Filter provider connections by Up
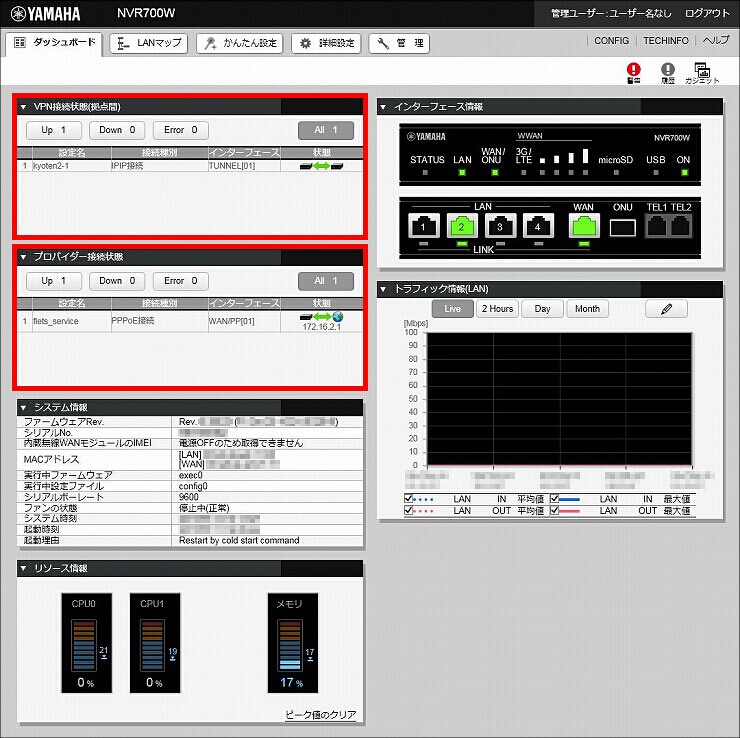The image size is (740, 738). point(54,281)
